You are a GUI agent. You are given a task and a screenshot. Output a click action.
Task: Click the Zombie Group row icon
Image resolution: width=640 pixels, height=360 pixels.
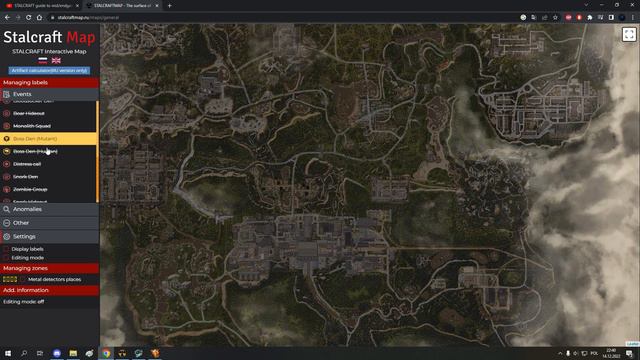click(x=7, y=189)
